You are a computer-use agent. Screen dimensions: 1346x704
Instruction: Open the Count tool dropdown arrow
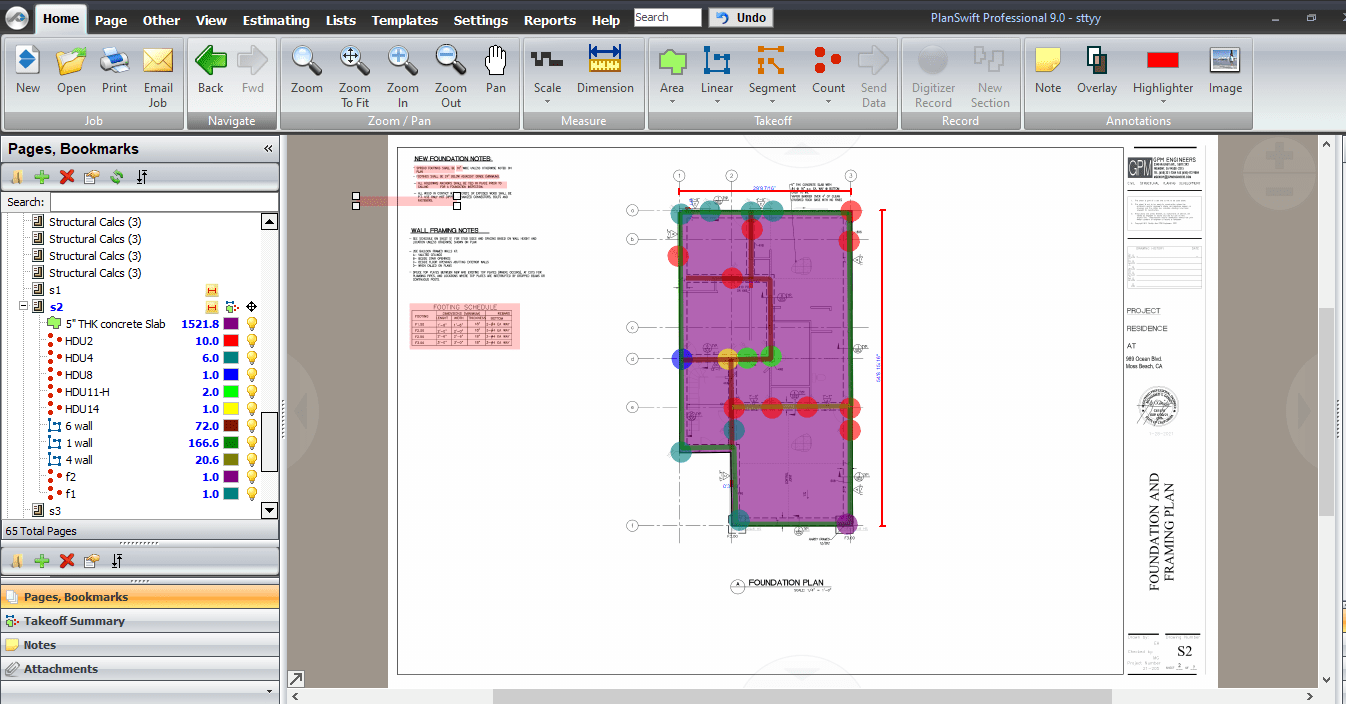point(828,102)
